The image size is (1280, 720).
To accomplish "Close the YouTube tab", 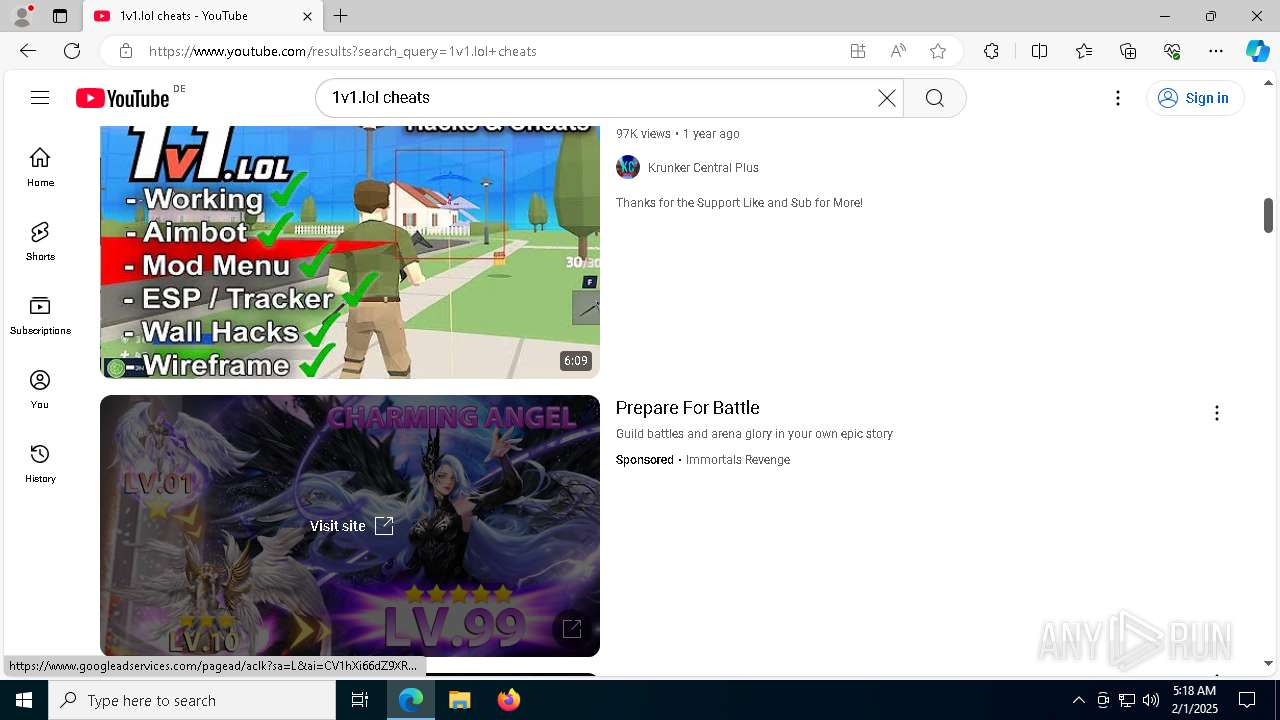I will [307, 16].
